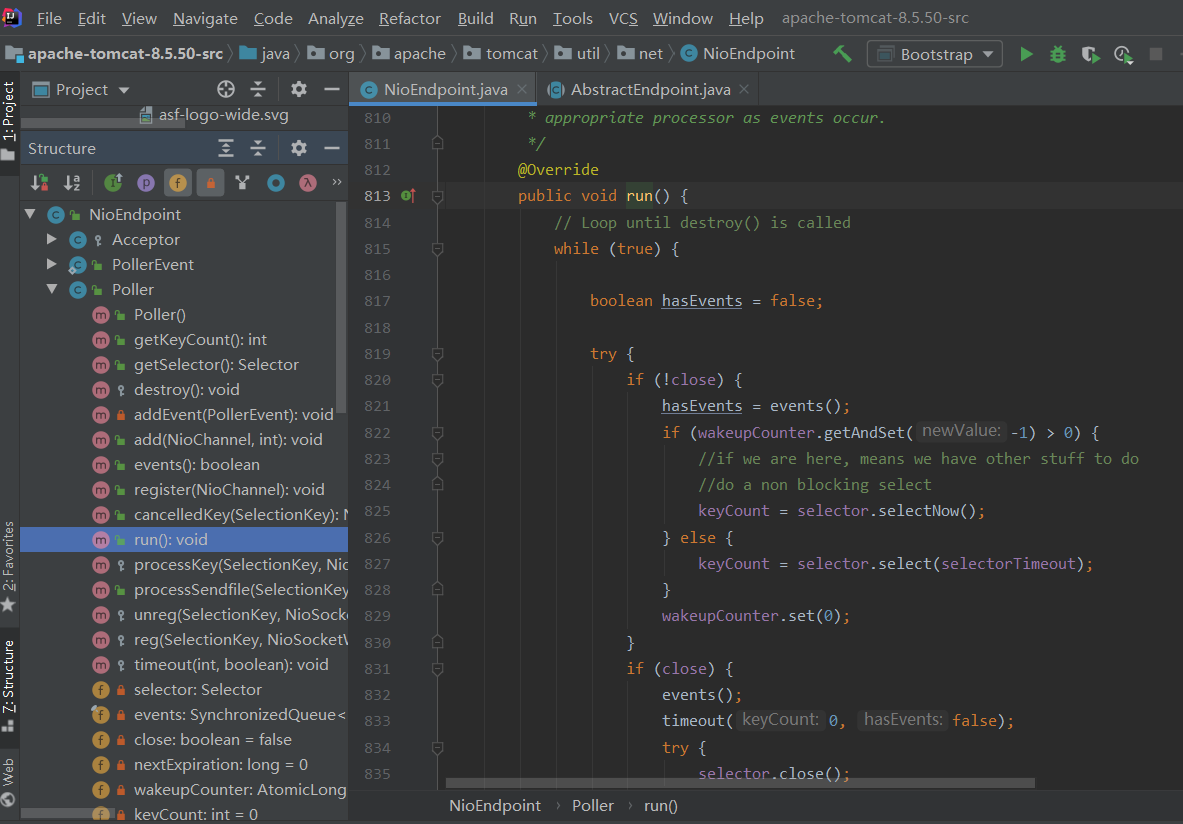
Task: Close the NioEndpoint.java tab
Action: (521, 89)
